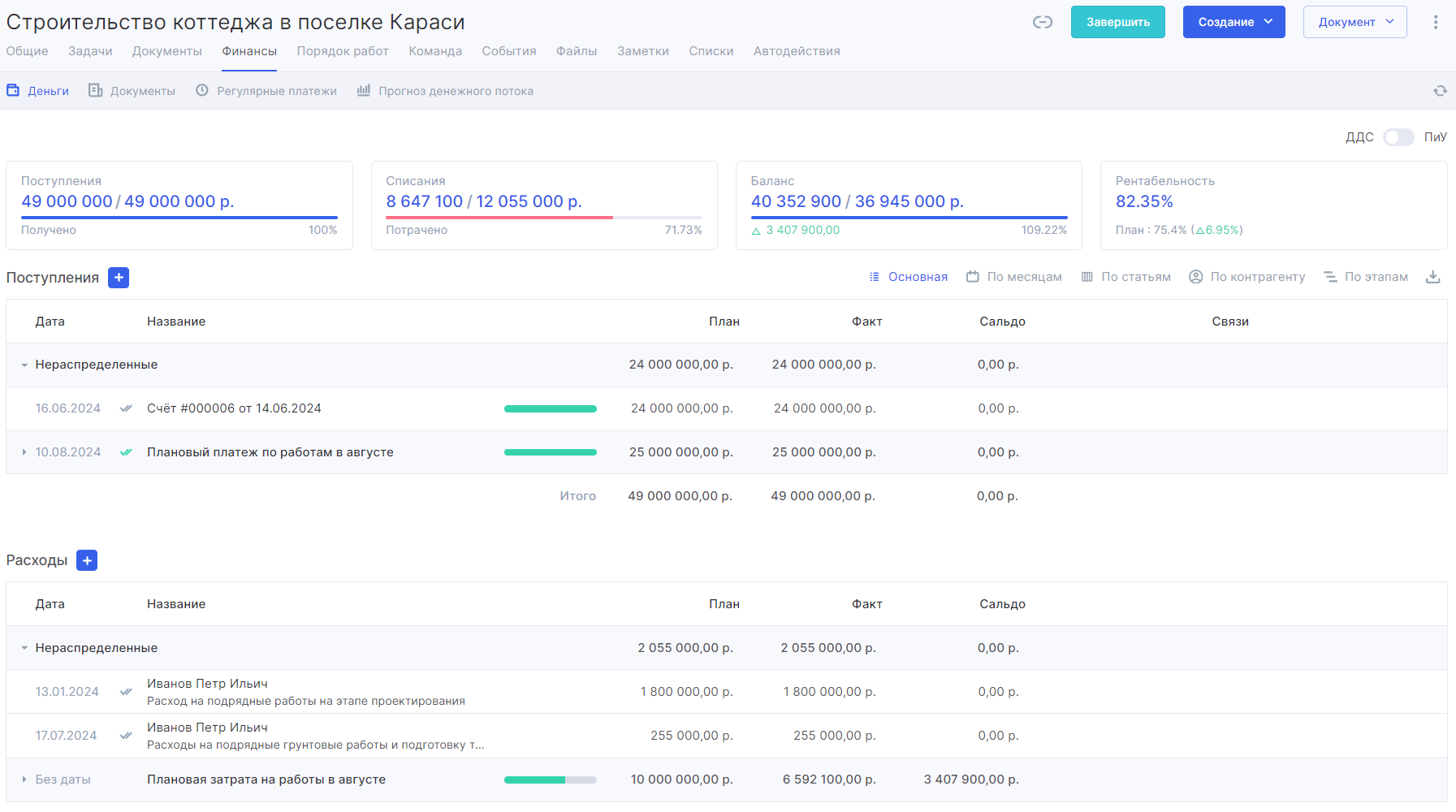Open the Команда tab
Image resolution: width=1456 pixels, height=812 pixels.
(x=435, y=51)
